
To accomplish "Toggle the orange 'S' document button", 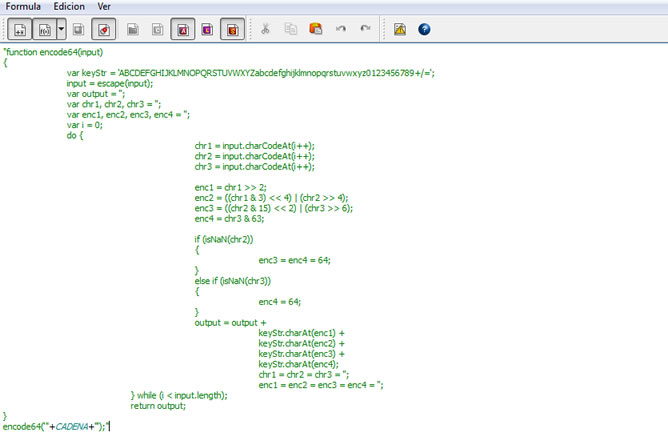I will click(x=232, y=29).
